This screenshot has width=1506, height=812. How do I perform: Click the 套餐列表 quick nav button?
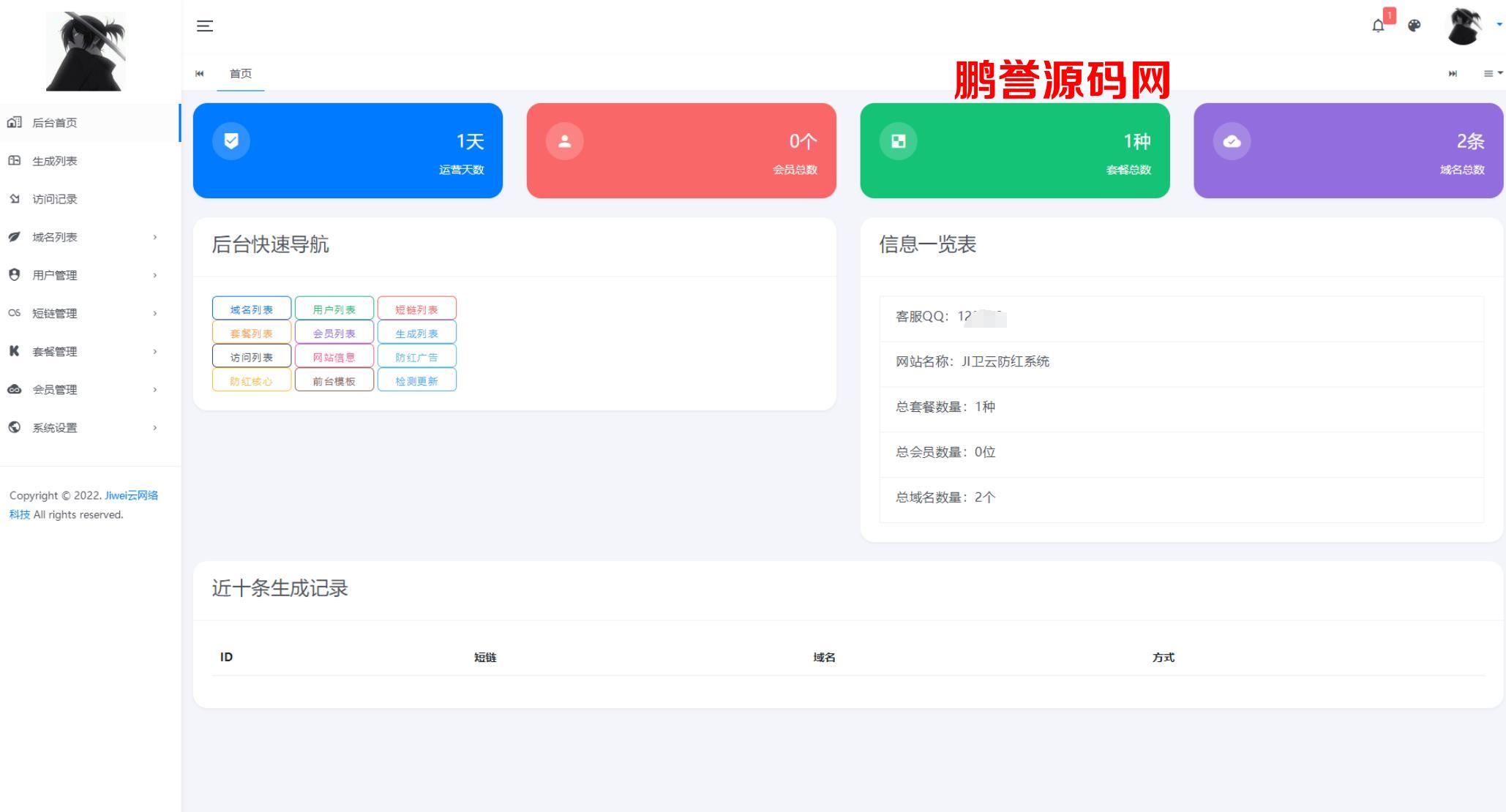(252, 333)
